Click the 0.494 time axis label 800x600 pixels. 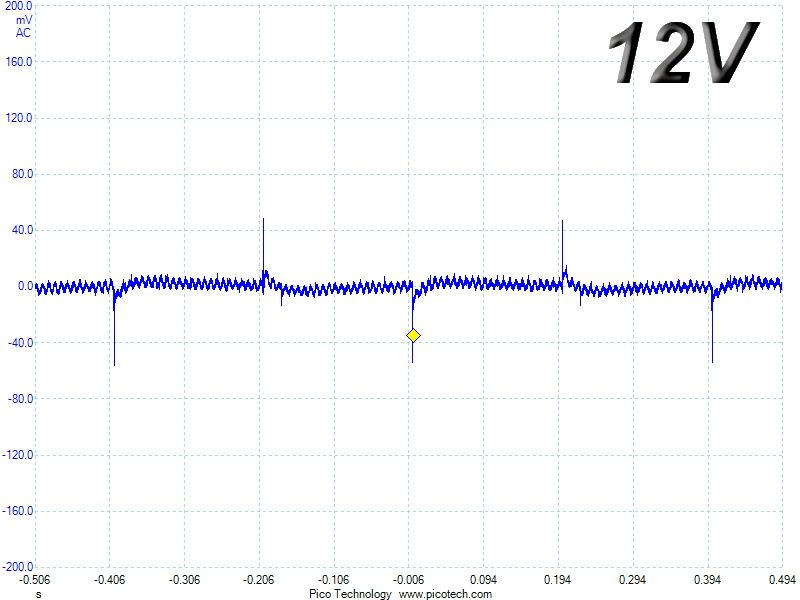782,580
